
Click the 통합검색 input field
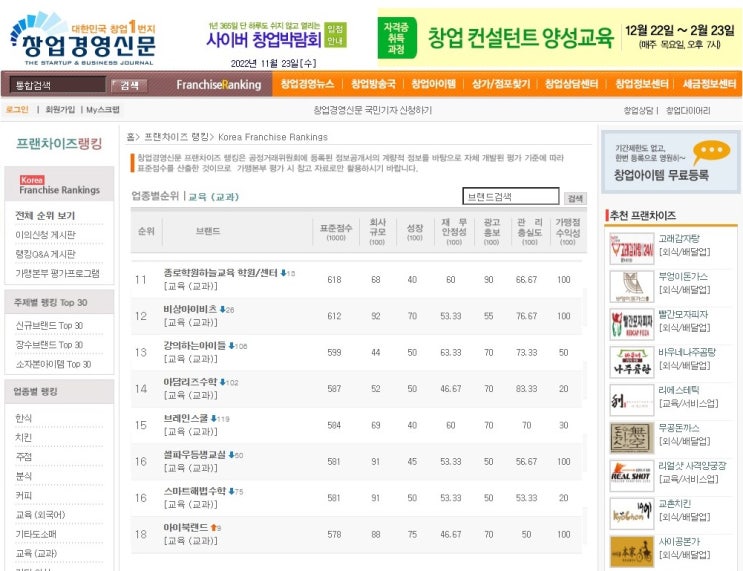(57, 85)
